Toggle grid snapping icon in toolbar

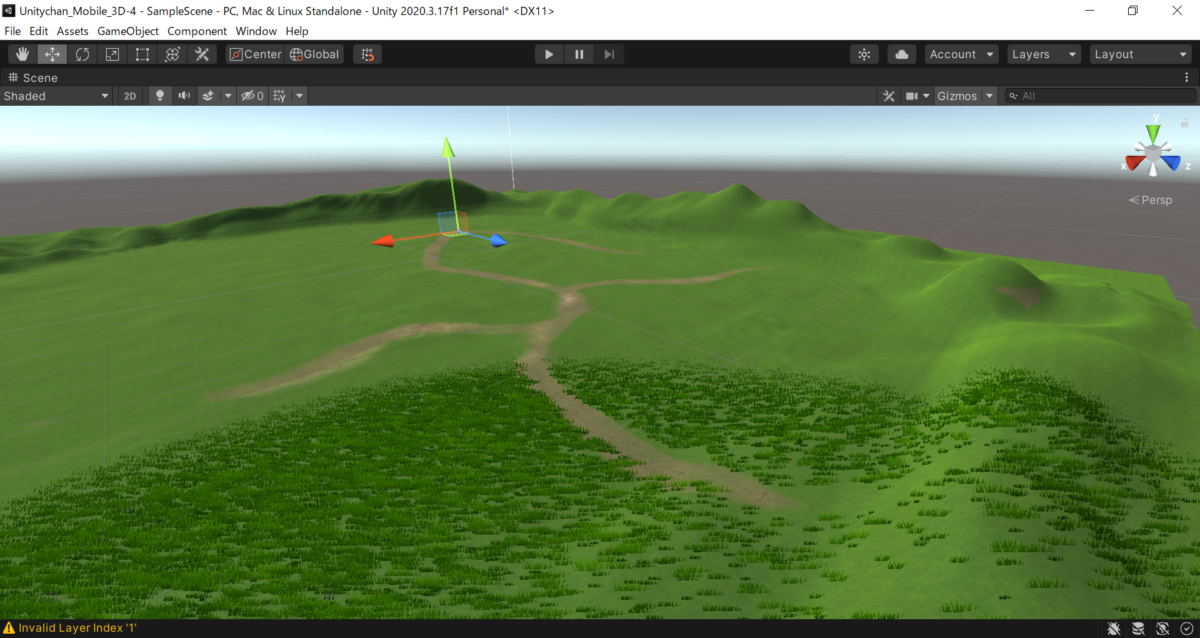[367, 54]
